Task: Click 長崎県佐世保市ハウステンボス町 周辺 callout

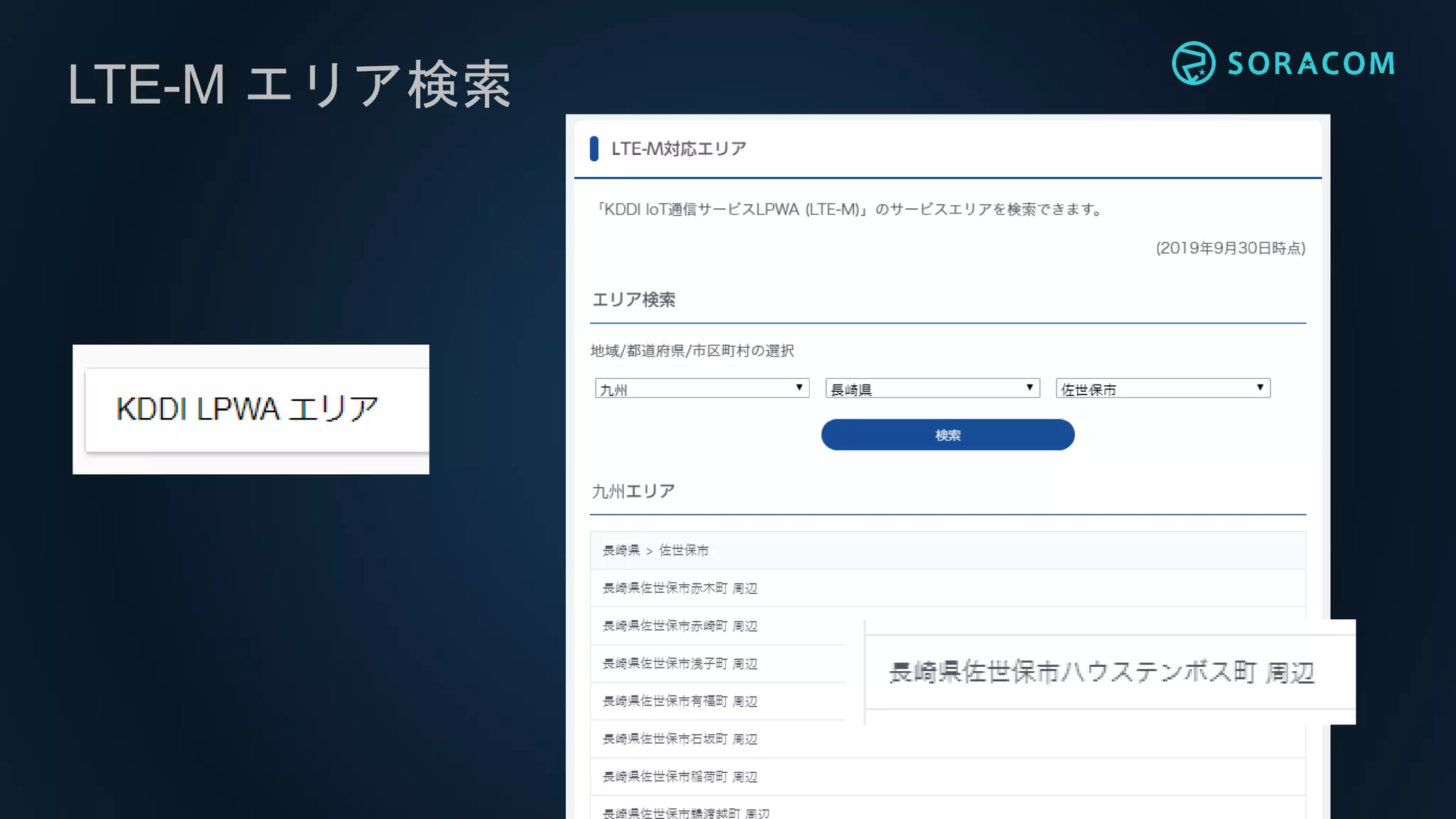Action: tap(1109, 672)
